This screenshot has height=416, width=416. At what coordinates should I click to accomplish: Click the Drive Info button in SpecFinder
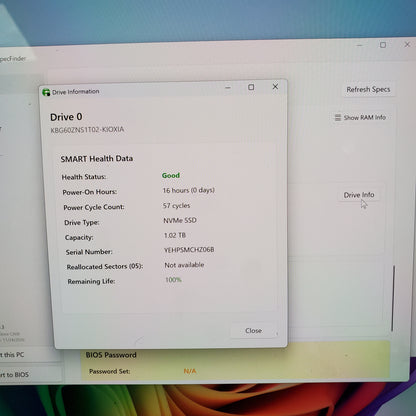pyautogui.click(x=359, y=195)
